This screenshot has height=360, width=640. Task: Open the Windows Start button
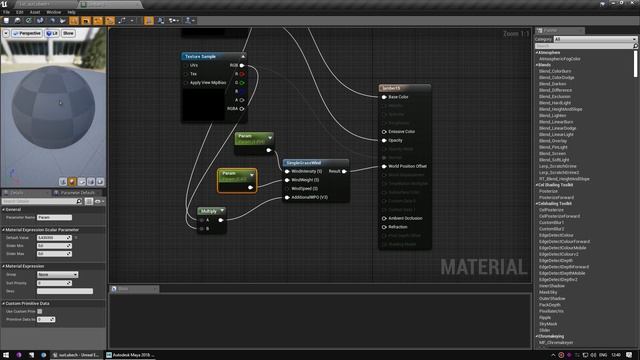coord(6,355)
